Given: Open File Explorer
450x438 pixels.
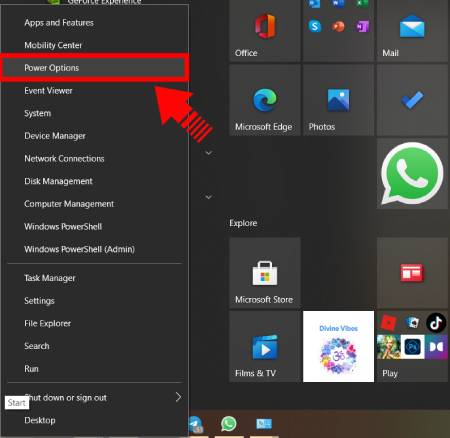Looking at the screenshot, I should pos(95,323).
